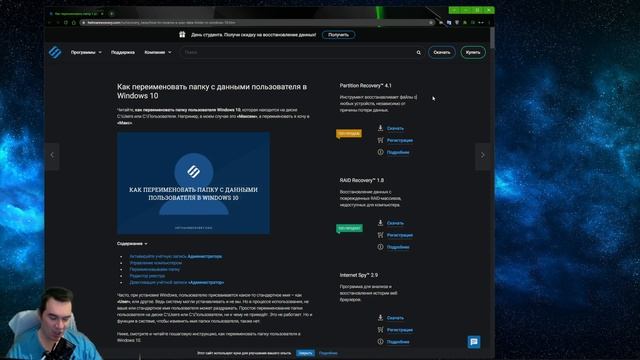Open the chat widget icon
640x360 pixels.
tap(473, 342)
